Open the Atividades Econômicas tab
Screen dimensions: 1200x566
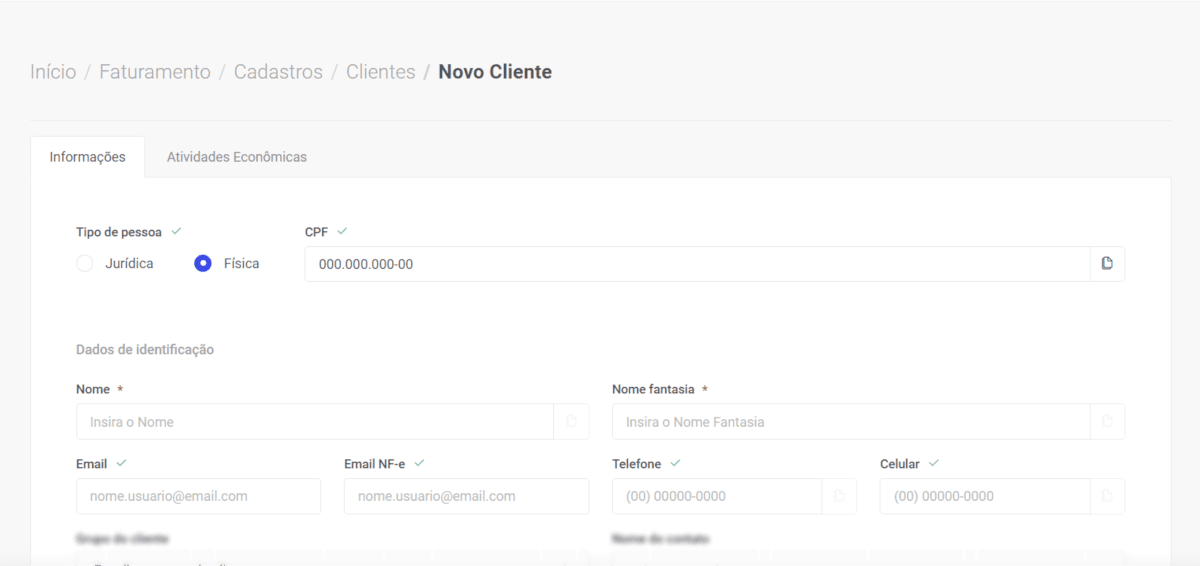(237, 157)
